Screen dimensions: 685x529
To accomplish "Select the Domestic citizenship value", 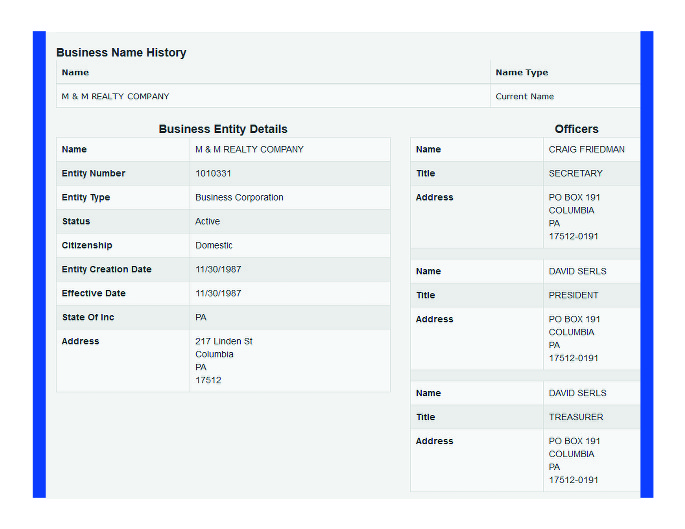I will tap(213, 246).
